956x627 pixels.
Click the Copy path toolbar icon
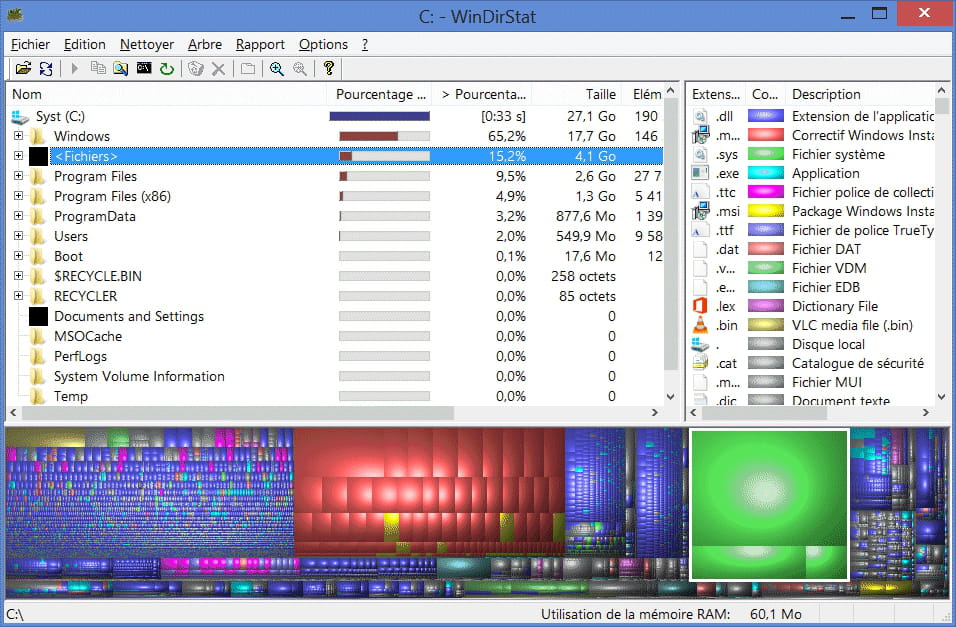coord(98,68)
